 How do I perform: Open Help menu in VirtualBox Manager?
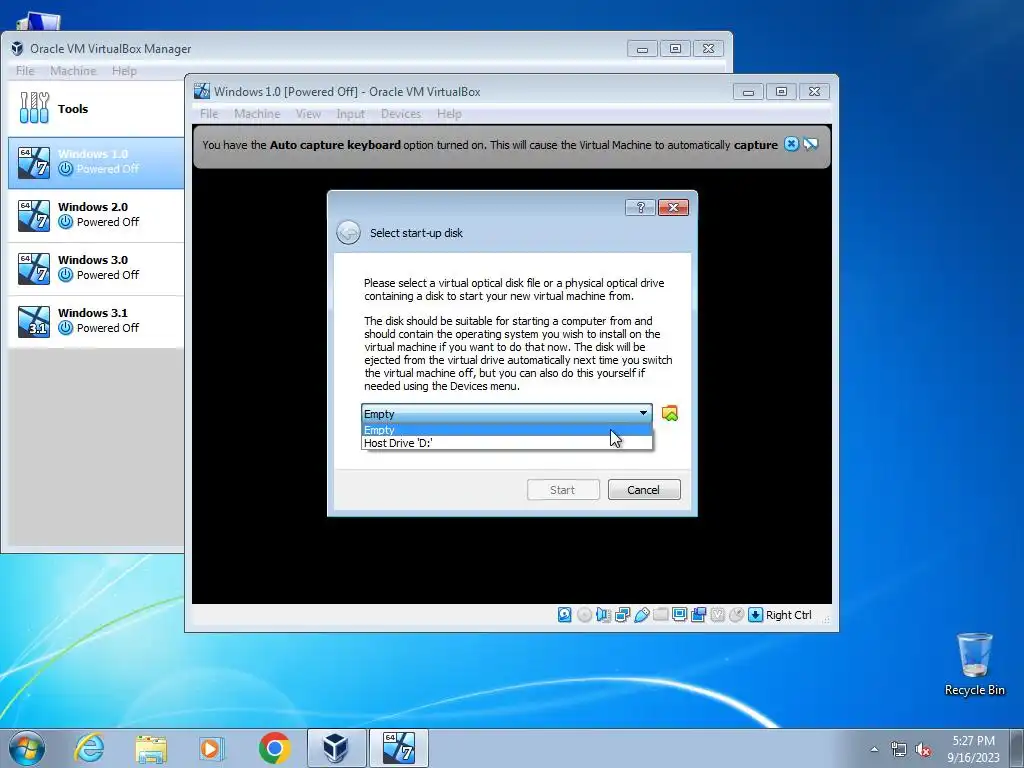coord(124,71)
